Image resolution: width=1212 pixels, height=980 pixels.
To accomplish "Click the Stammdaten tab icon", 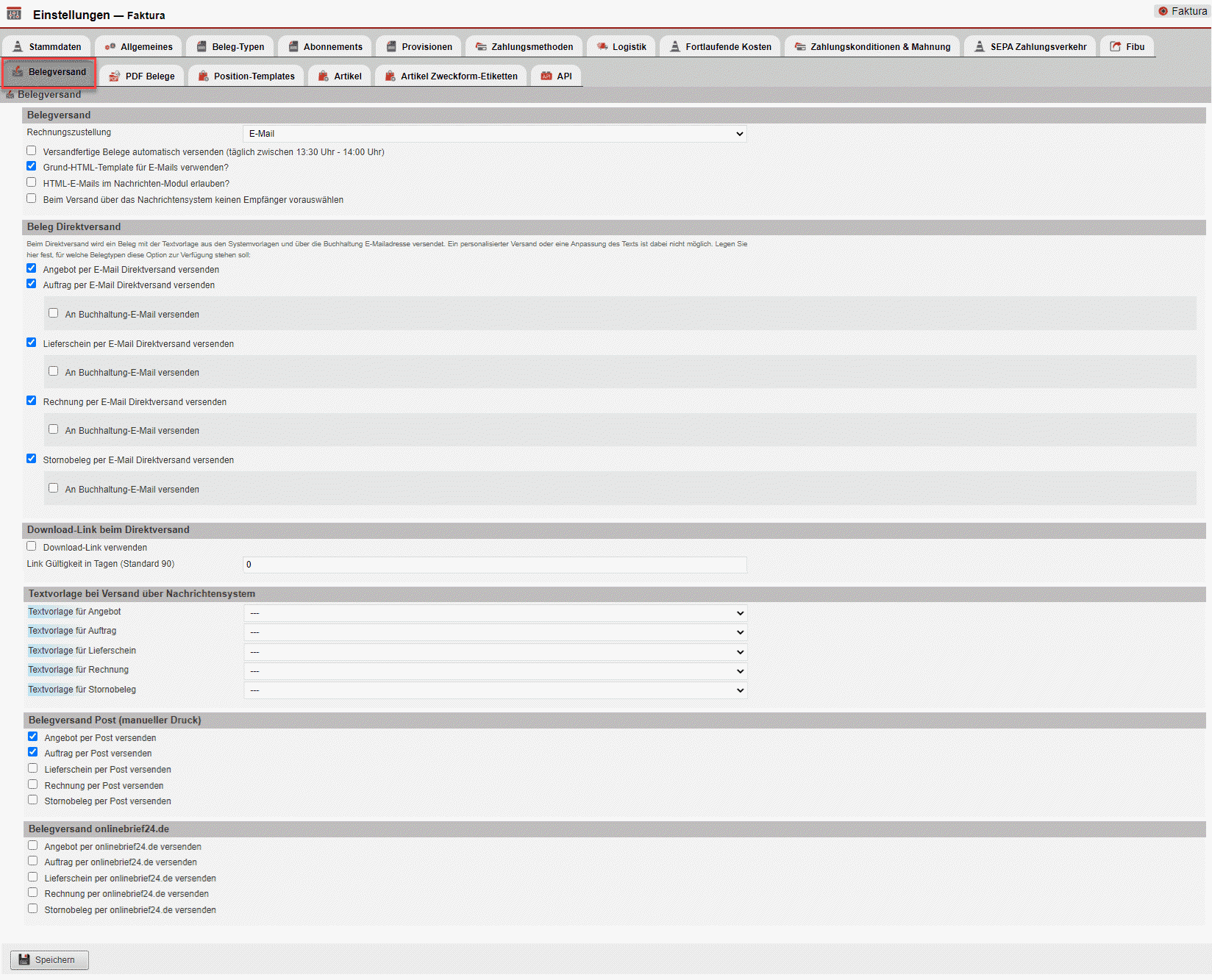I will coord(18,46).
